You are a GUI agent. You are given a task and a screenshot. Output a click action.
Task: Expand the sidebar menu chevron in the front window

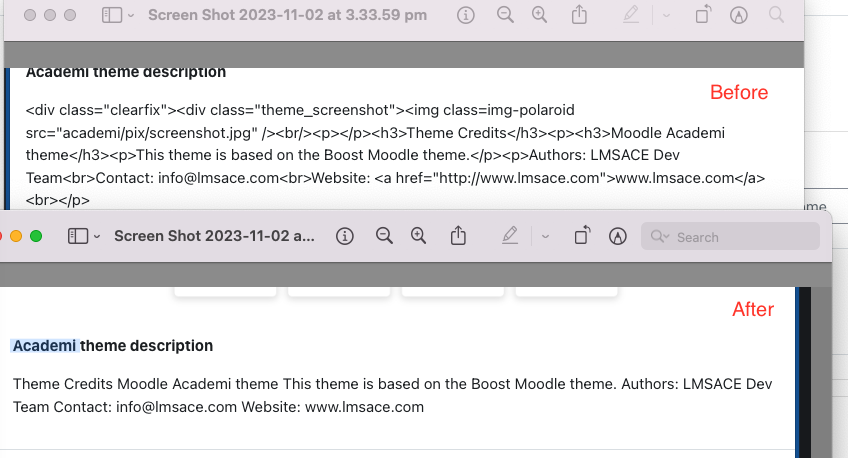click(97, 236)
